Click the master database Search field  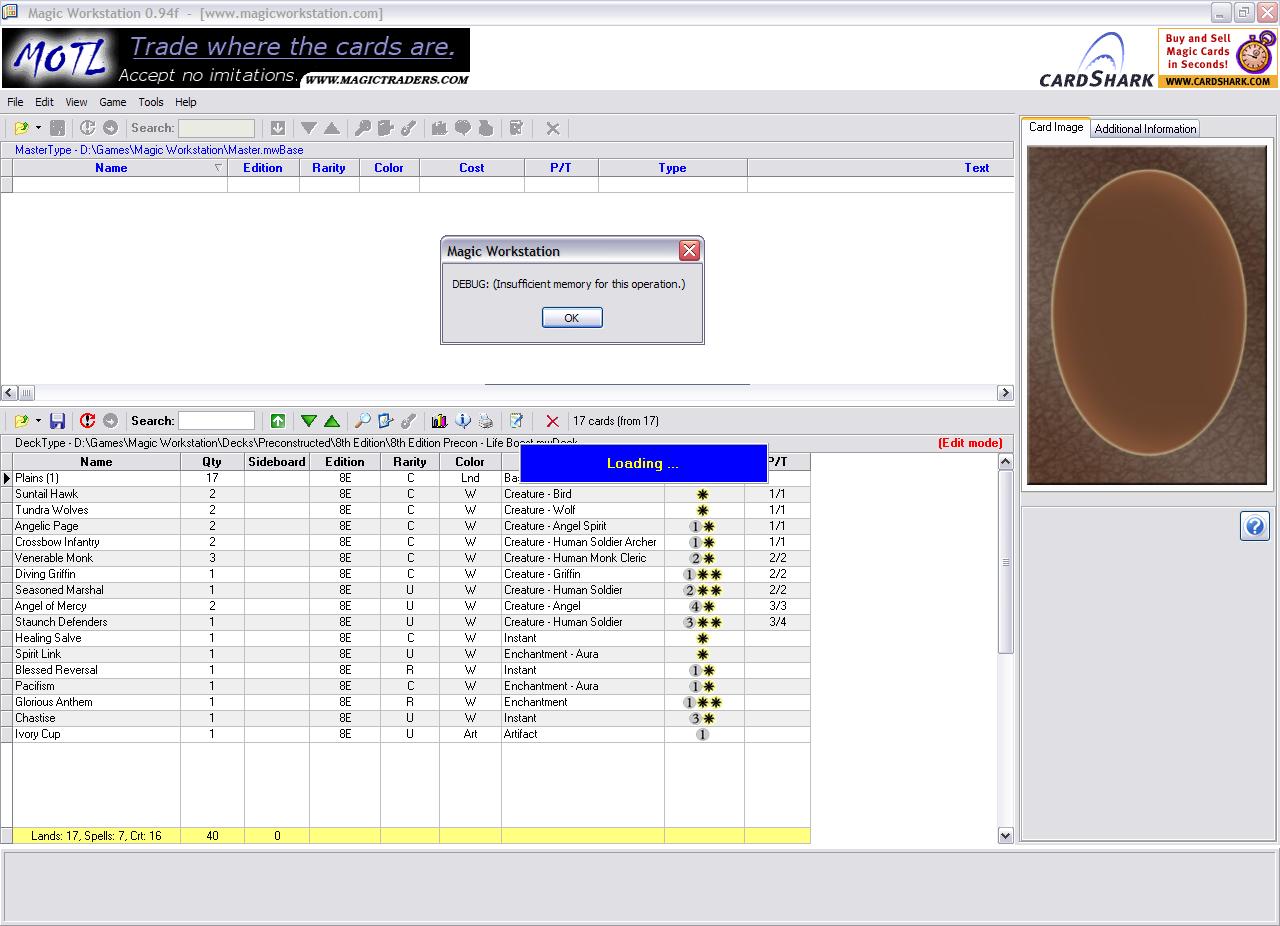point(217,128)
